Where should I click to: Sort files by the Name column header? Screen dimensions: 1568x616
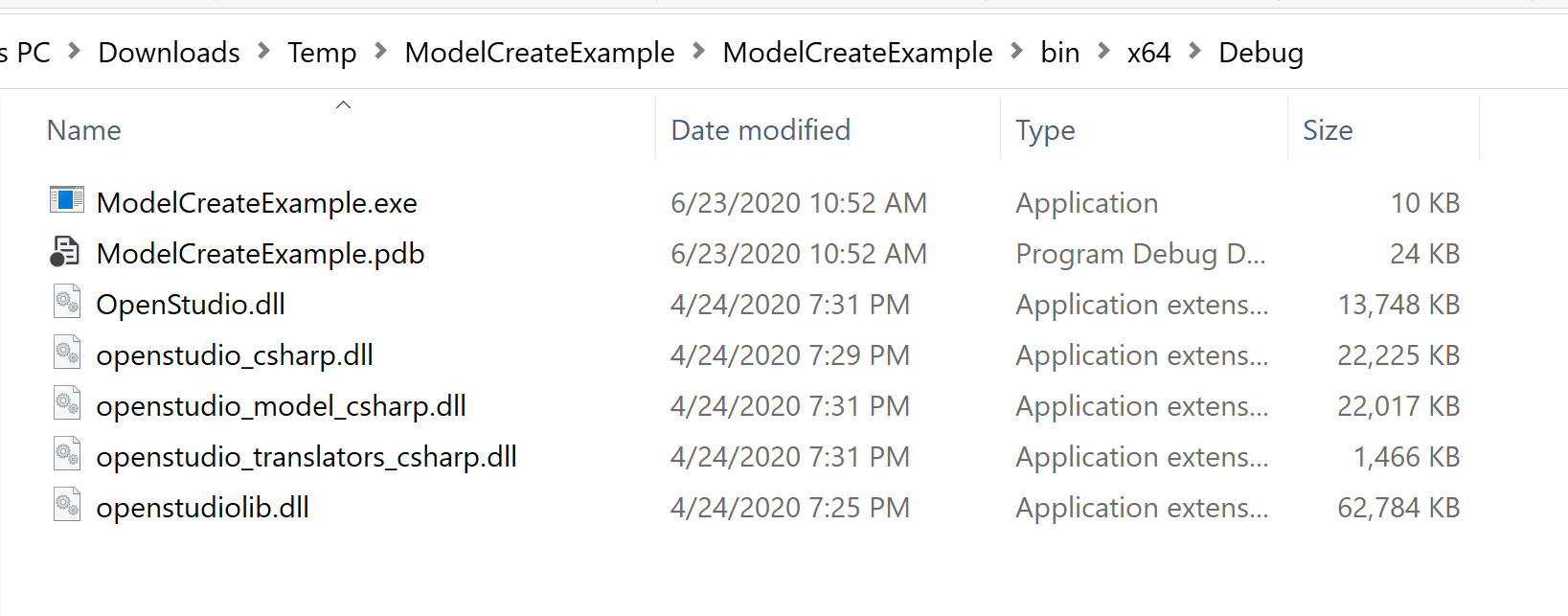point(84,129)
